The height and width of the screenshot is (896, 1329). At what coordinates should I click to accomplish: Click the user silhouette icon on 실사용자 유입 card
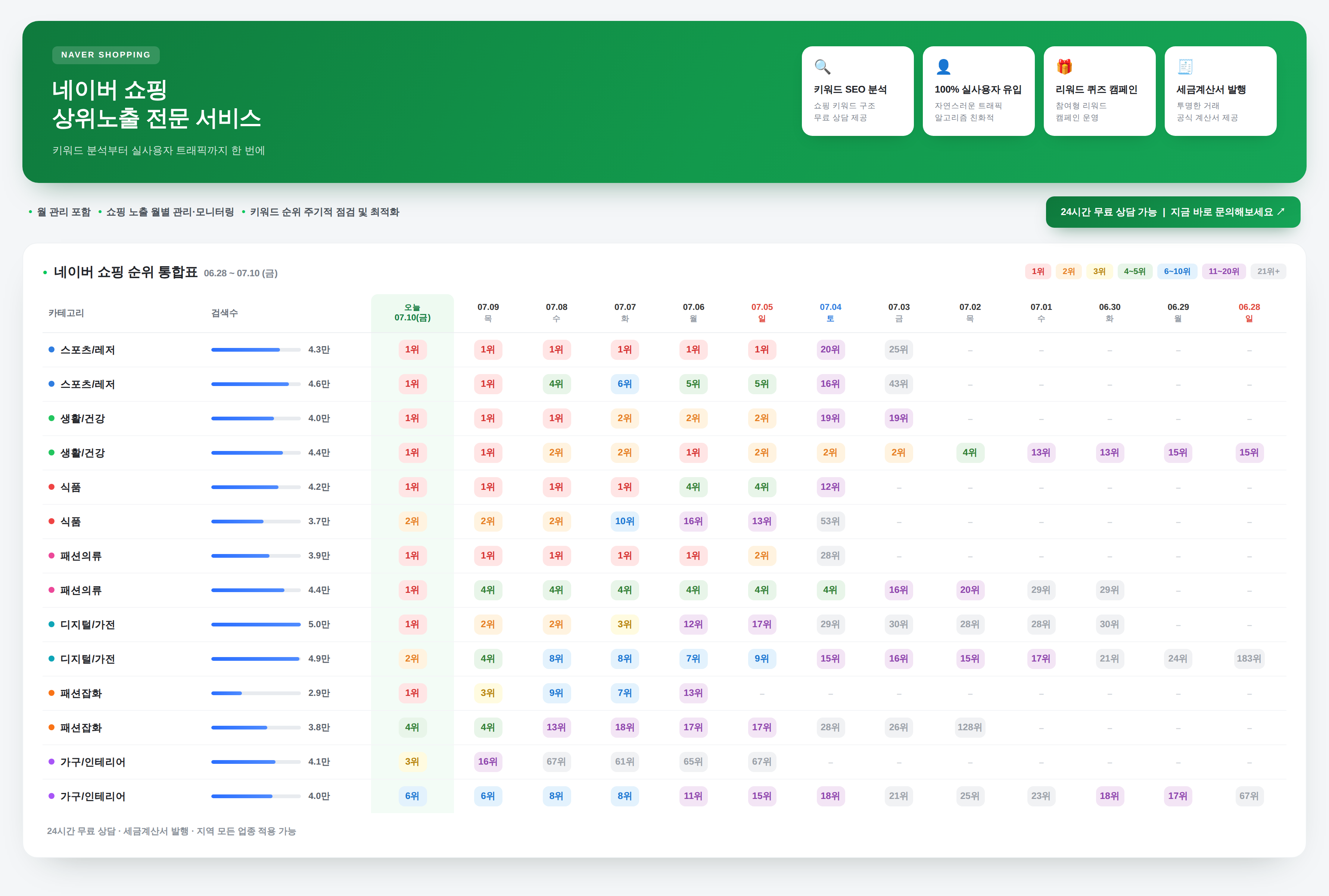[x=943, y=67]
